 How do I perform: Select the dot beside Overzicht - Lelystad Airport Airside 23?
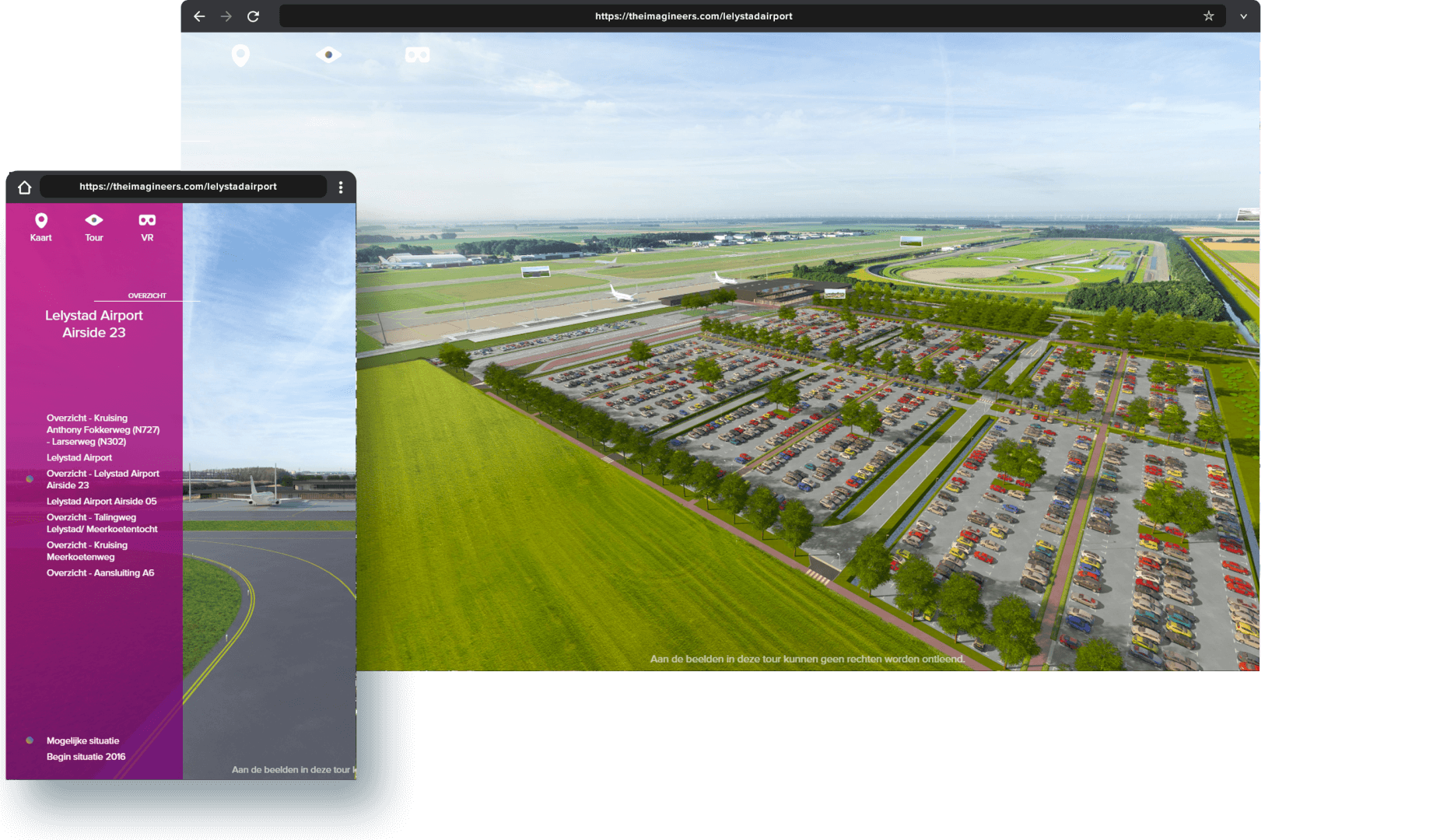point(30,479)
